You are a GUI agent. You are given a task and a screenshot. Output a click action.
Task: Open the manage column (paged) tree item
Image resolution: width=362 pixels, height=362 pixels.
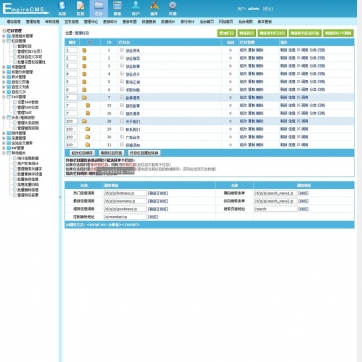click(x=30, y=51)
